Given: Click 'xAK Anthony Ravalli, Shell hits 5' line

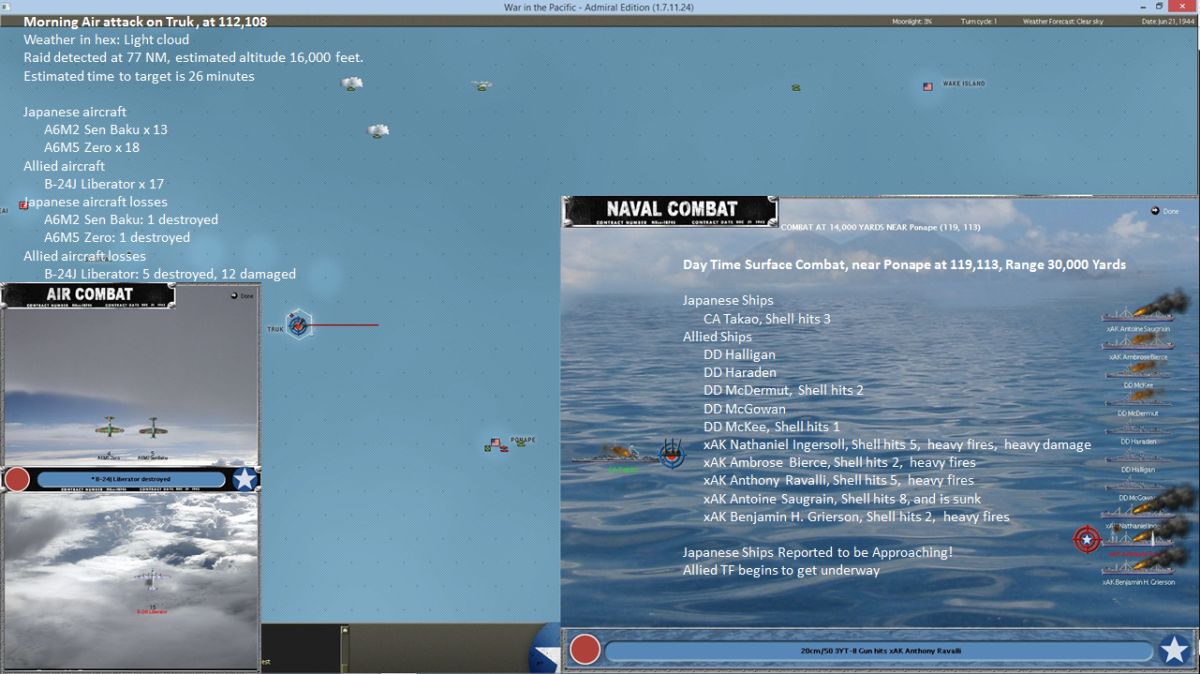Looking at the screenshot, I should 838,481.
